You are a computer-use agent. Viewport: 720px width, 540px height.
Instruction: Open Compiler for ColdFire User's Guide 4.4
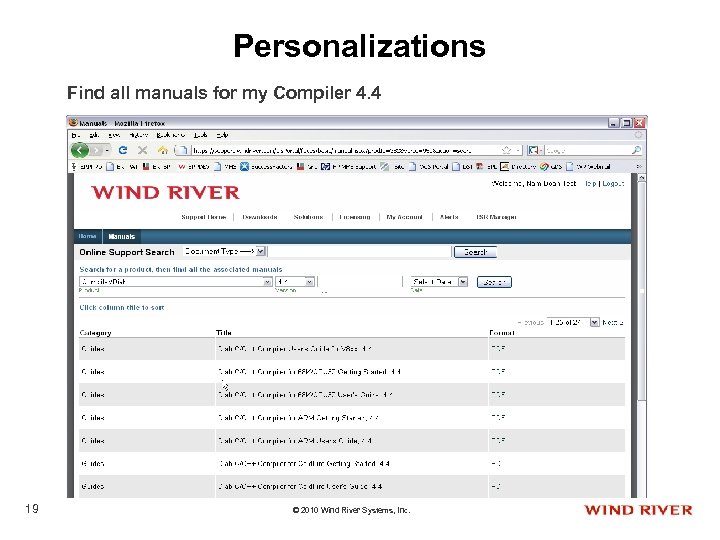pos(301,486)
